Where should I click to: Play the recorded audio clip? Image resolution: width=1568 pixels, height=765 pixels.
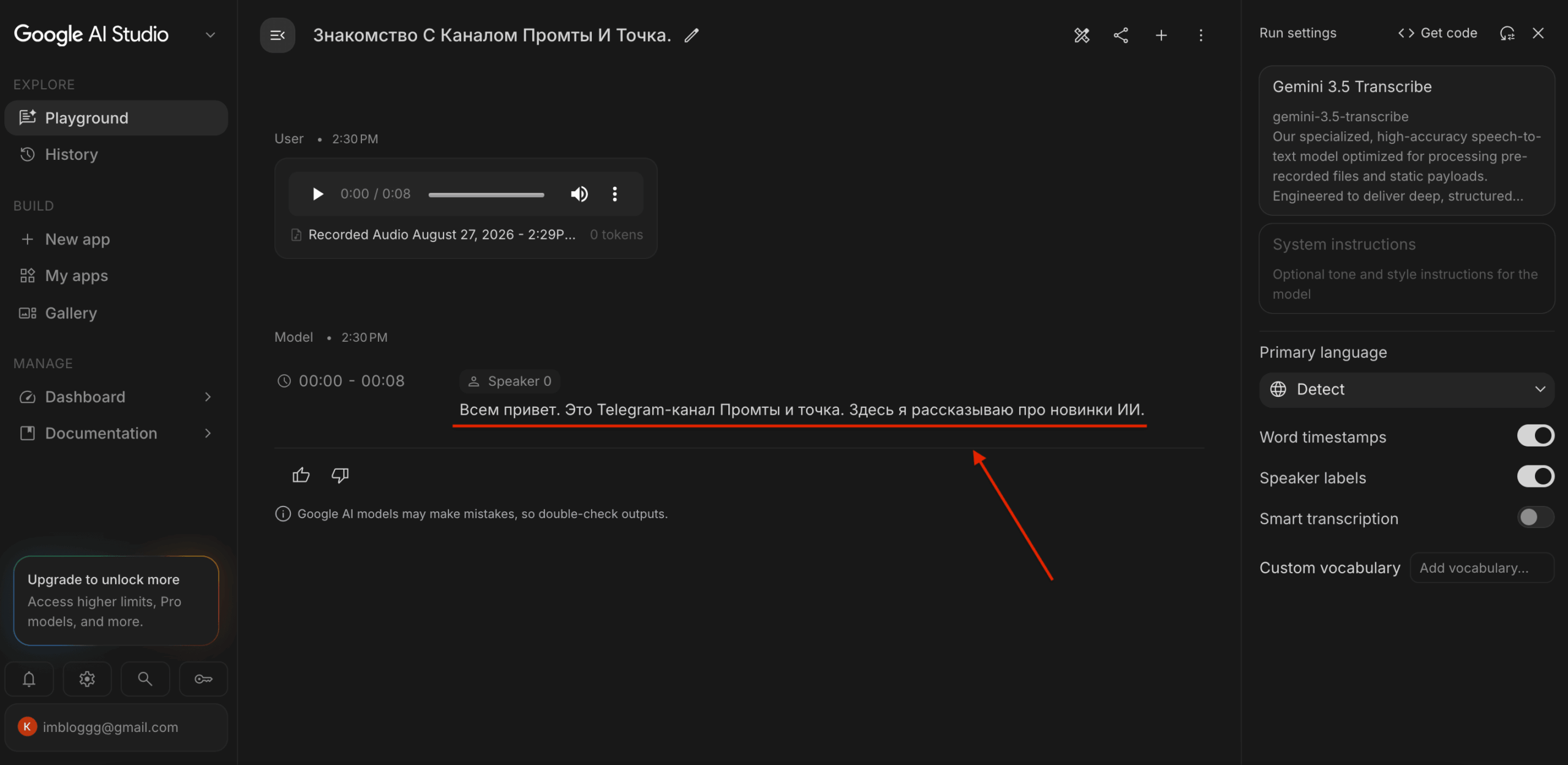click(317, 194)
